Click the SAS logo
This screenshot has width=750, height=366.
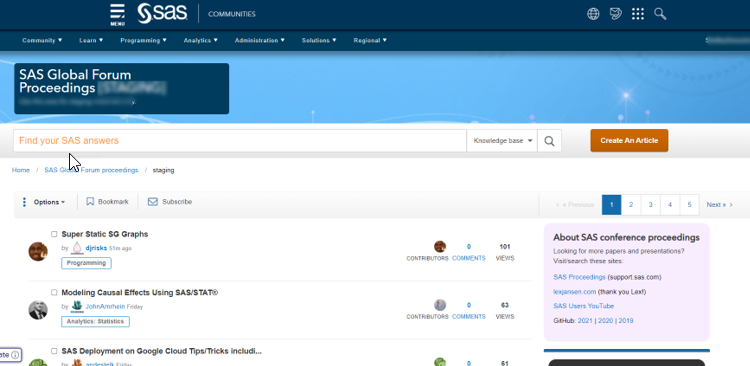coord(162,13)
